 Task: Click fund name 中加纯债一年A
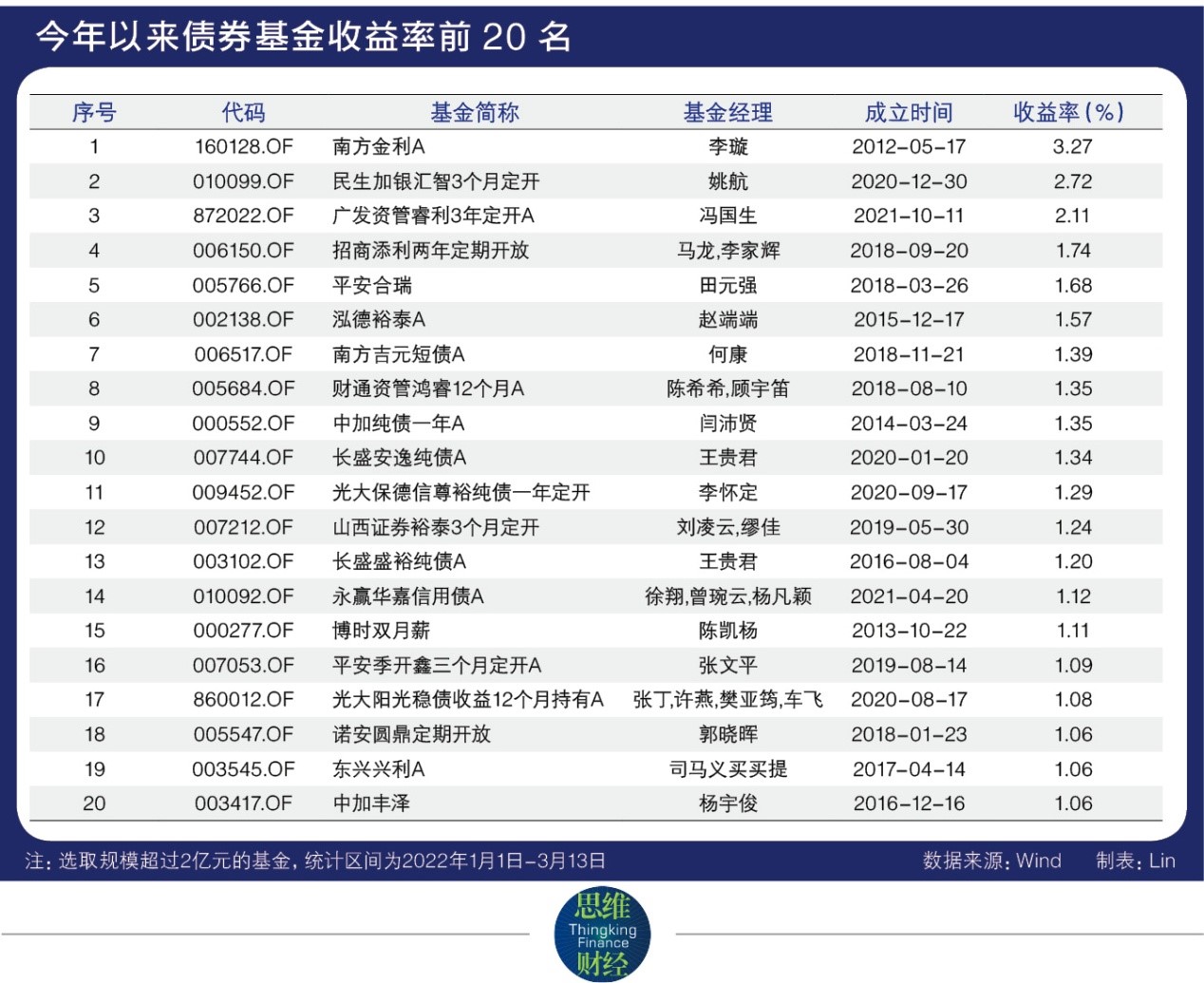coord(399,424)
